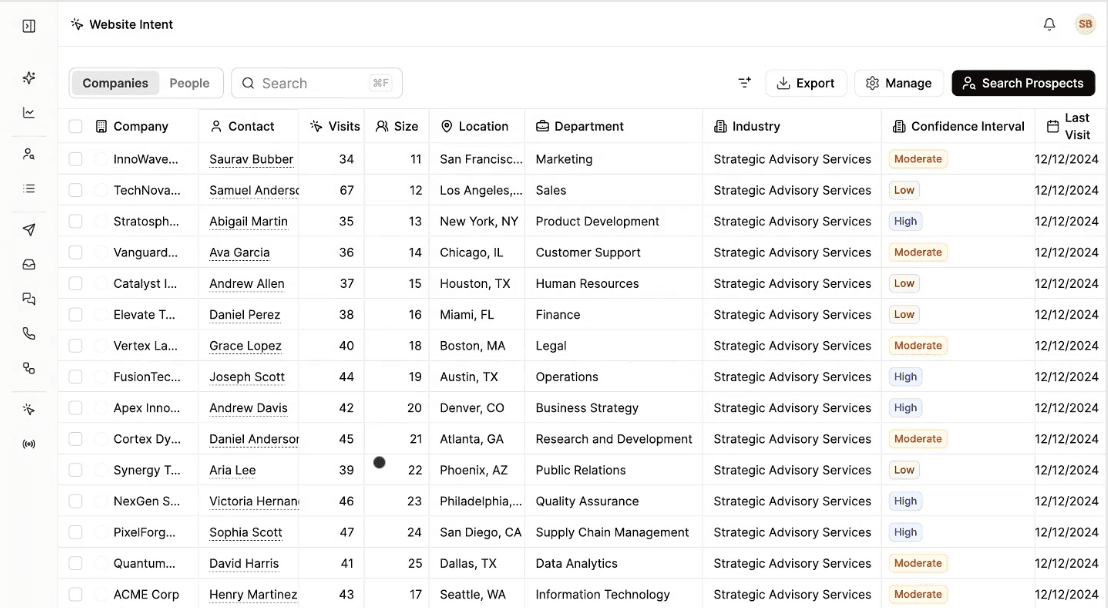
Task: Click the map pin icon in Location header
Action: [x=447, y=127]
